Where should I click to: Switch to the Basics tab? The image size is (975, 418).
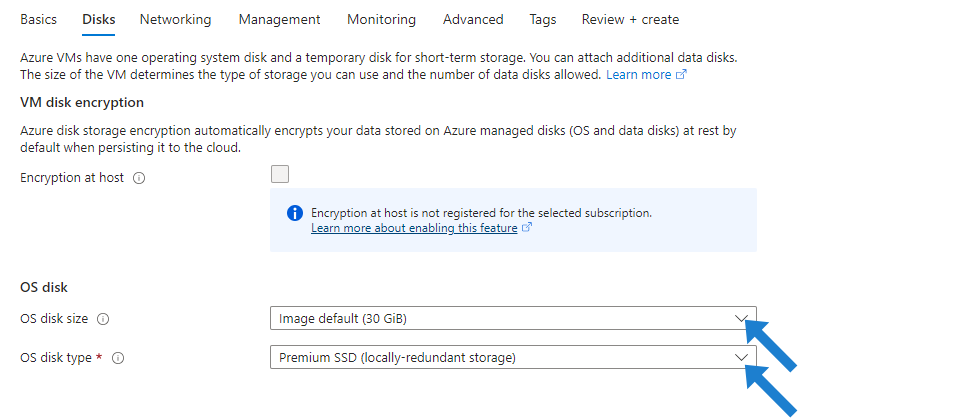[38, 19]
